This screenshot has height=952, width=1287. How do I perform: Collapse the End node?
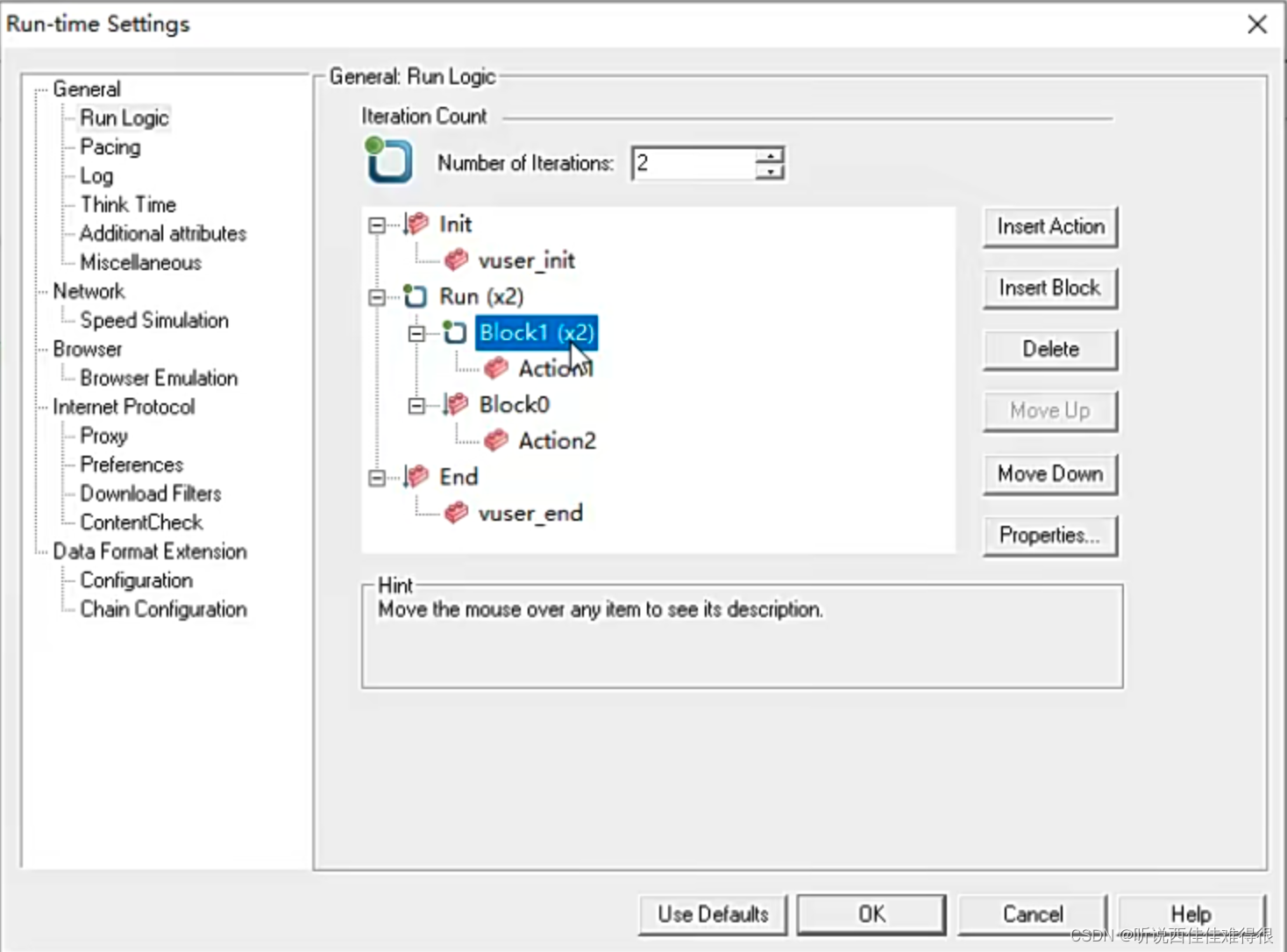[377, 477]
